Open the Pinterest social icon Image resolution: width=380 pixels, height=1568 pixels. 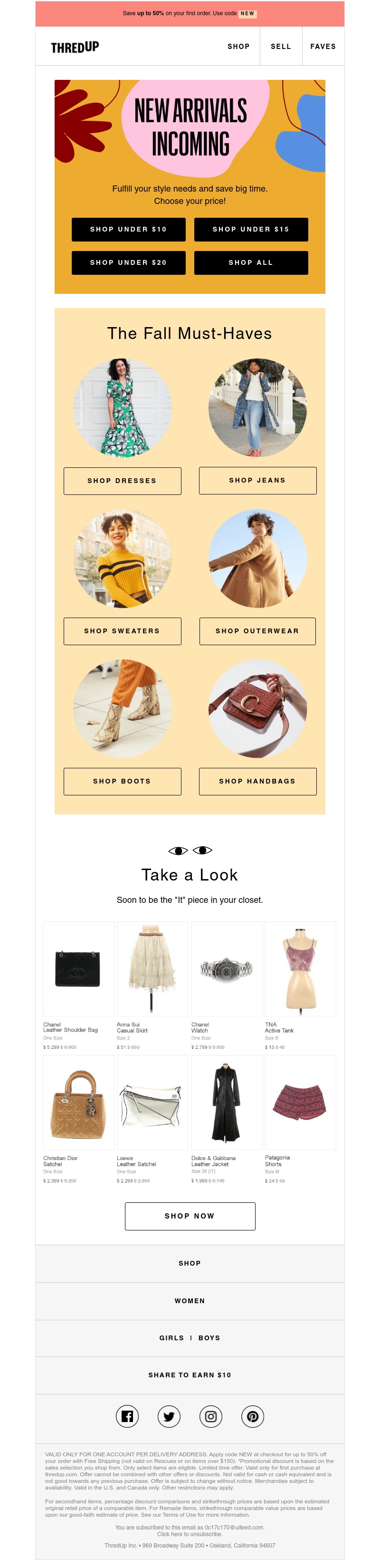pyautogui.click(x=253, y=1416)
